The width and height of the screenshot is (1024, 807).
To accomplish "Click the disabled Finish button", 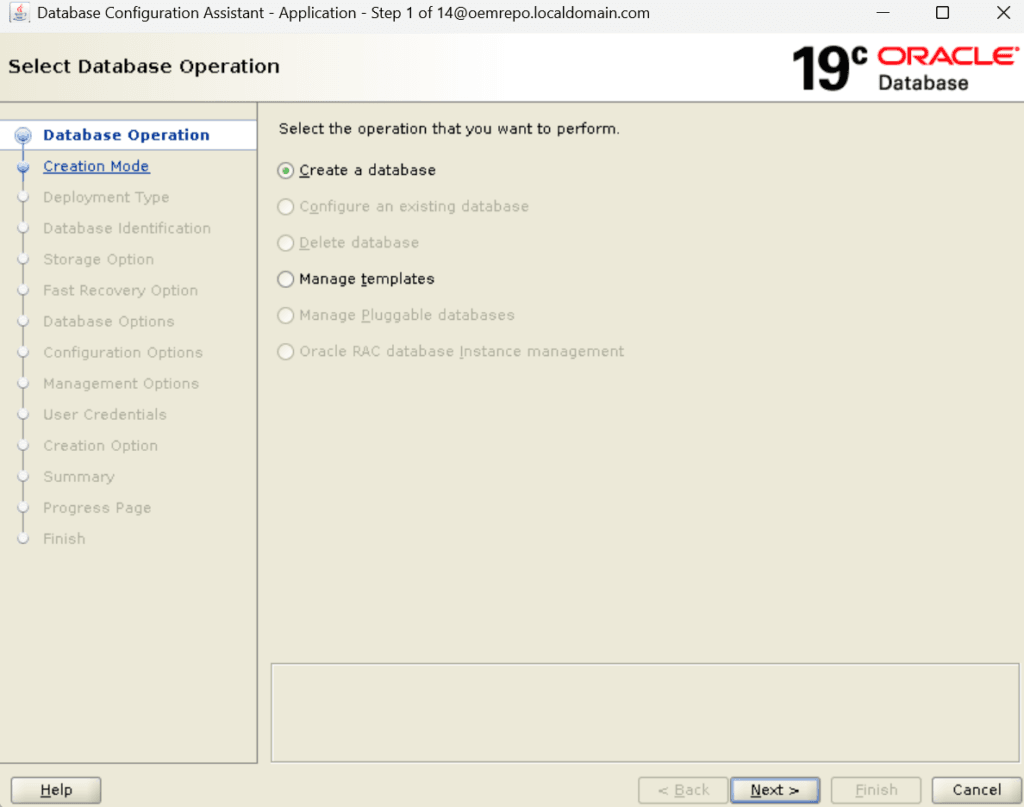I will coord(876,790).
